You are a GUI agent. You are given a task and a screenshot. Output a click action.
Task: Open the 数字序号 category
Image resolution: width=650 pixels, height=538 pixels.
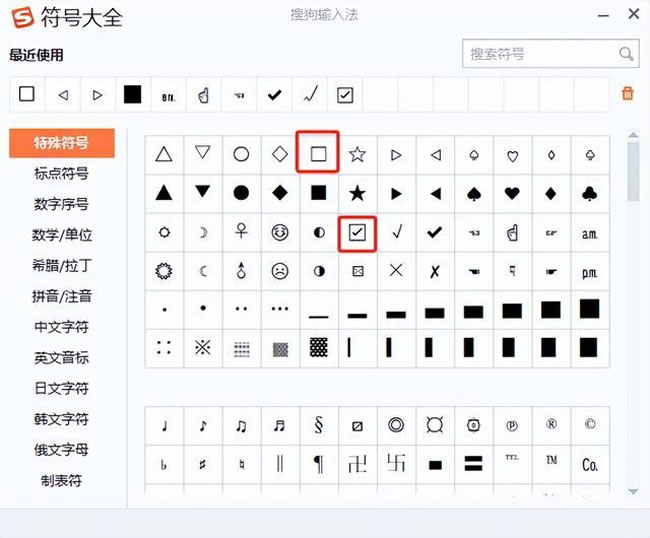[x=61, y=204]
